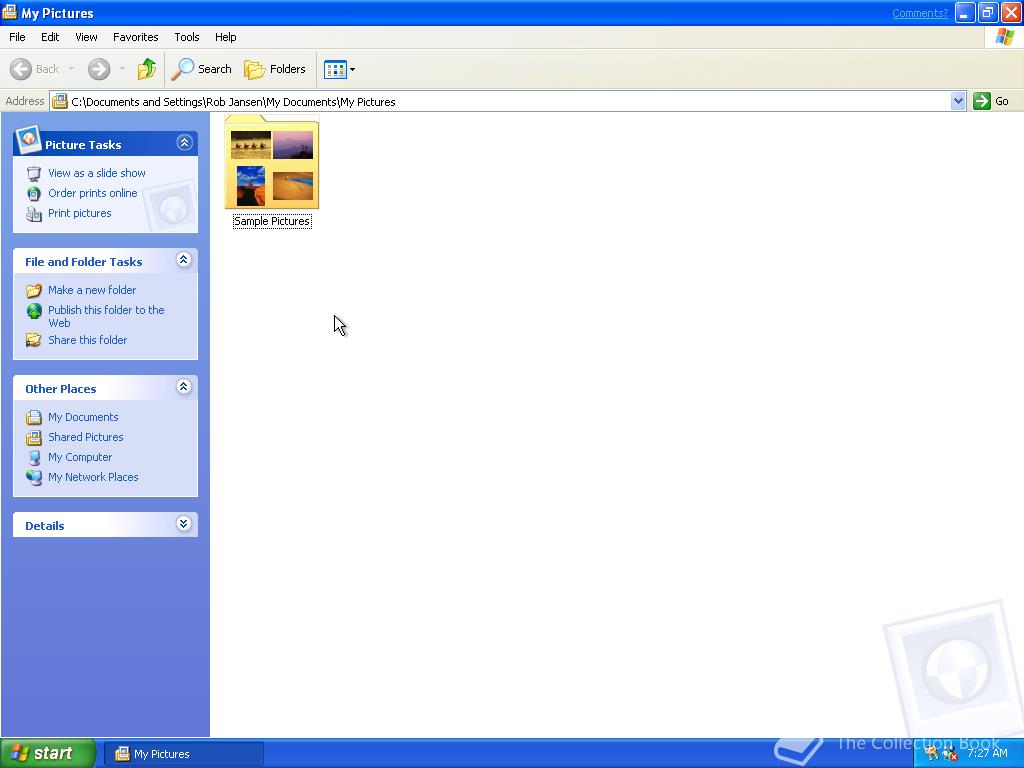Go up one folder level icon
Screen dimensions: 1024x768
tap(147, 69)
